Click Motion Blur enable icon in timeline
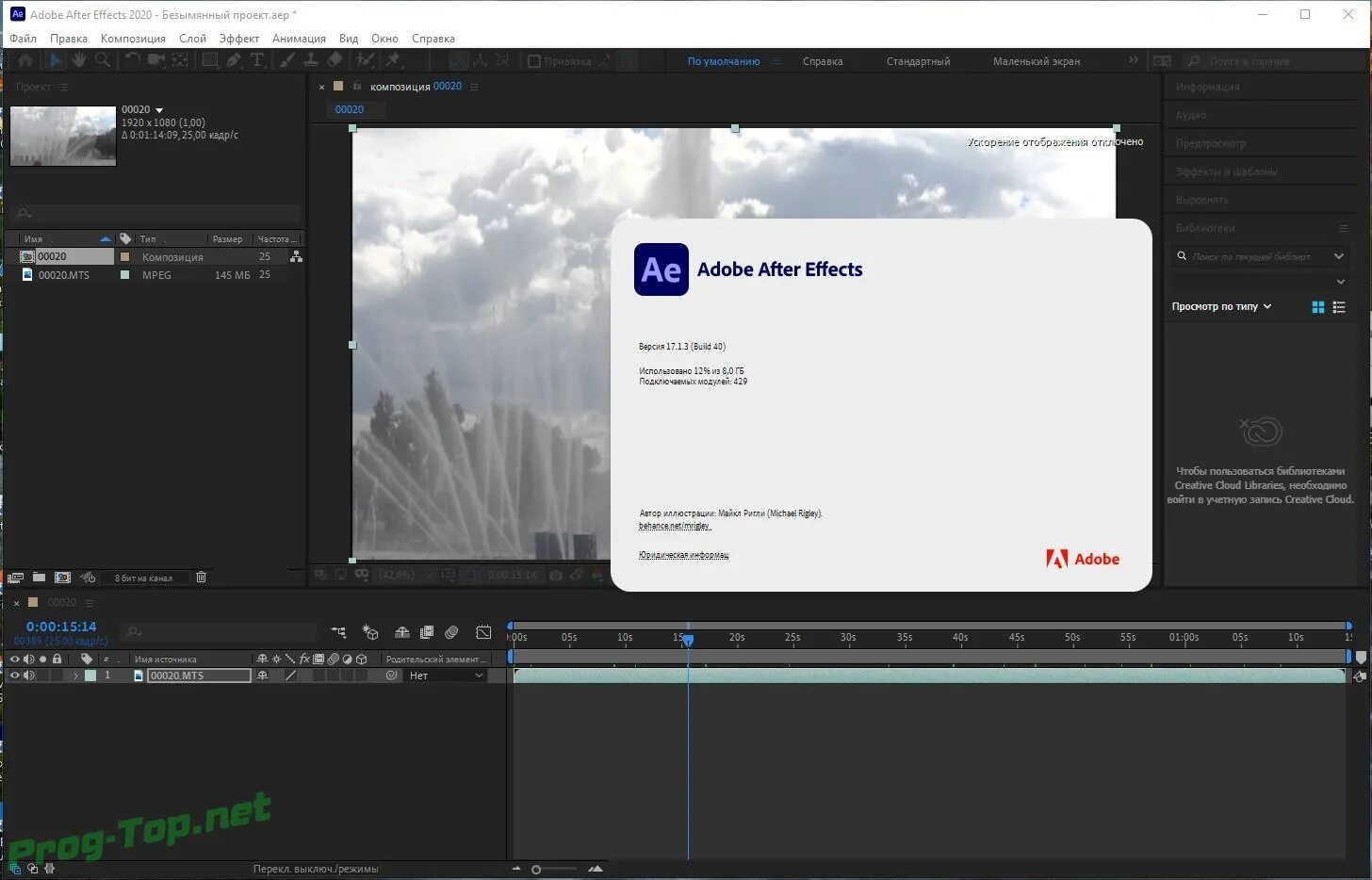1372x880 pixels. point(451,632)
